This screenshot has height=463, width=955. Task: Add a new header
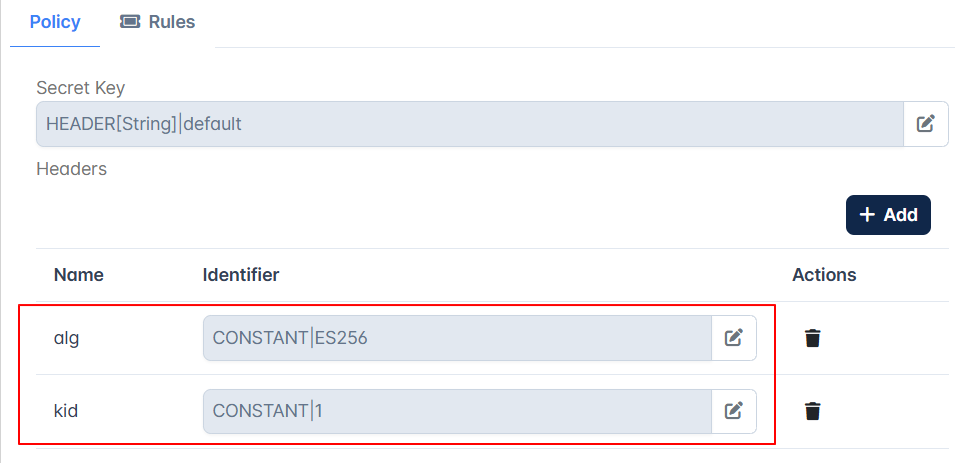pos(888,214)
